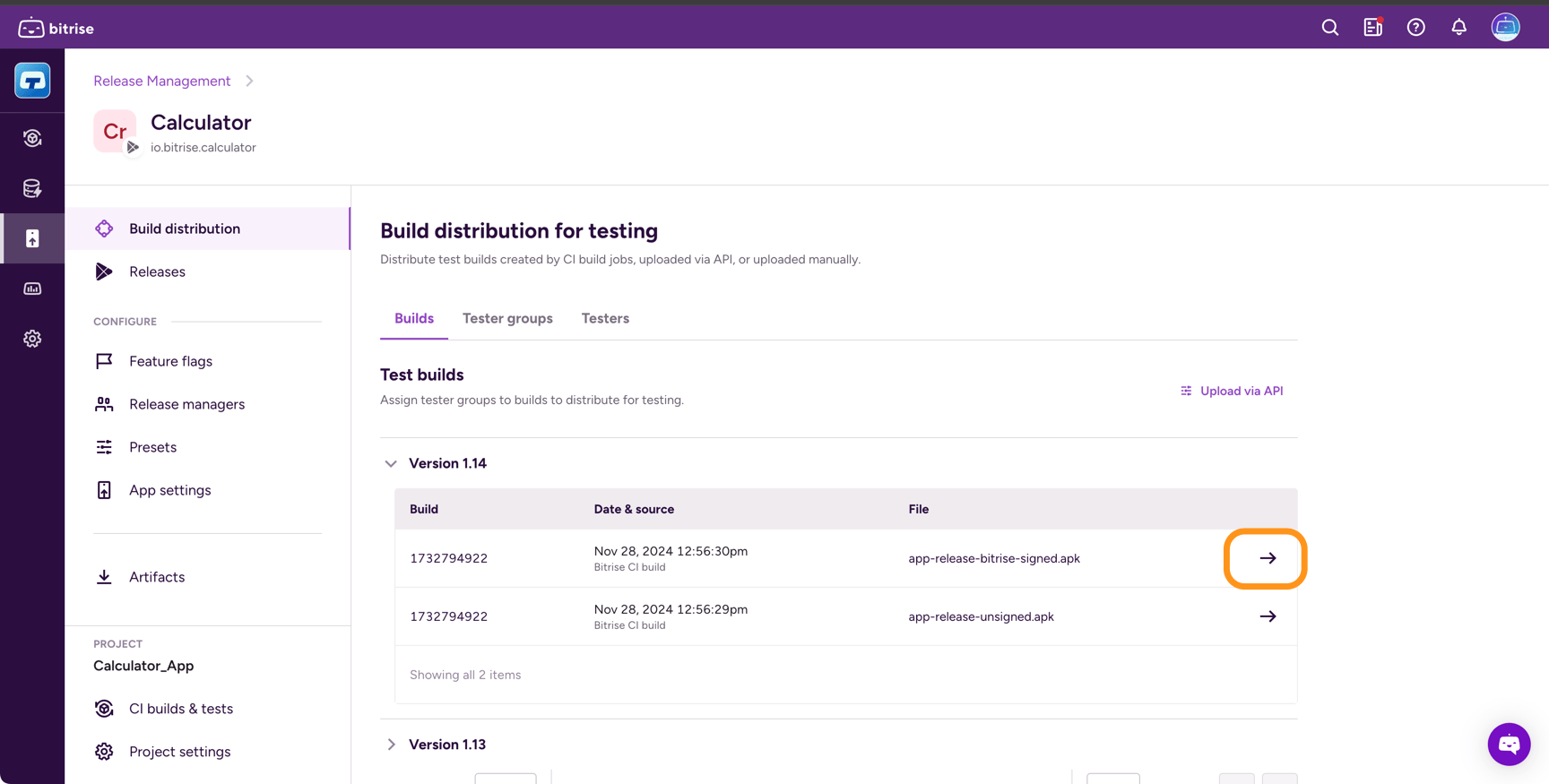Open CI builds icon in left rail
The width and height of the screenshot is (1549, 784).
pos(32,138)
